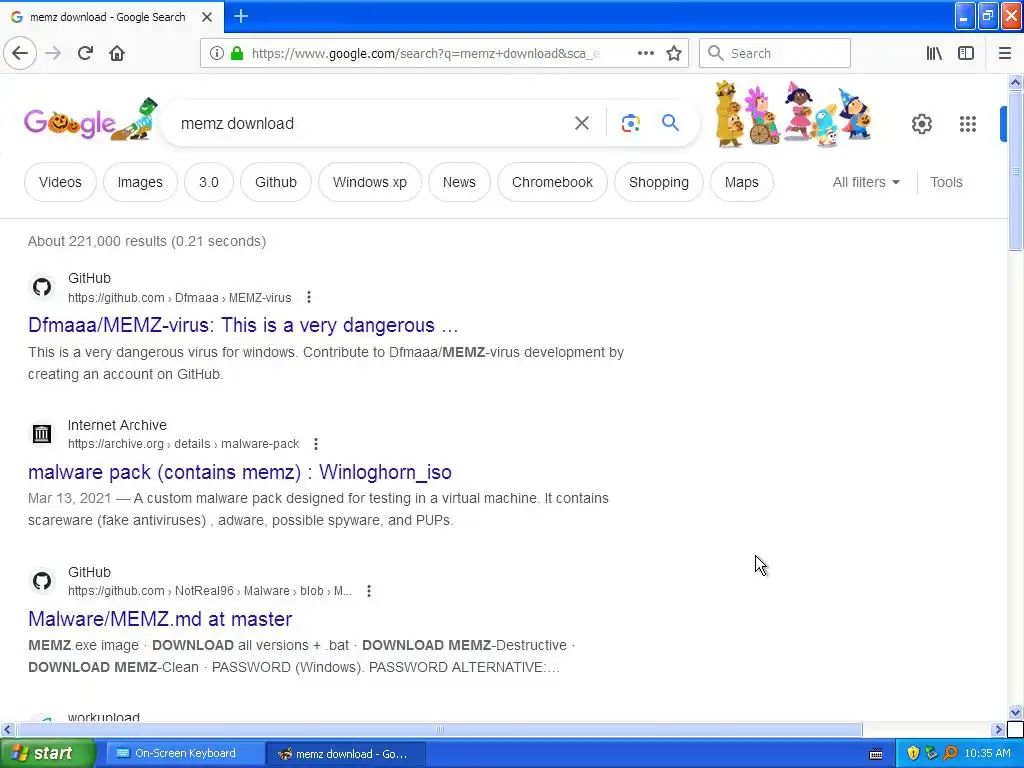This screenshot has height=768, width=1024.
Task: Open the Windows Start menu
Action: click(46, 754)
